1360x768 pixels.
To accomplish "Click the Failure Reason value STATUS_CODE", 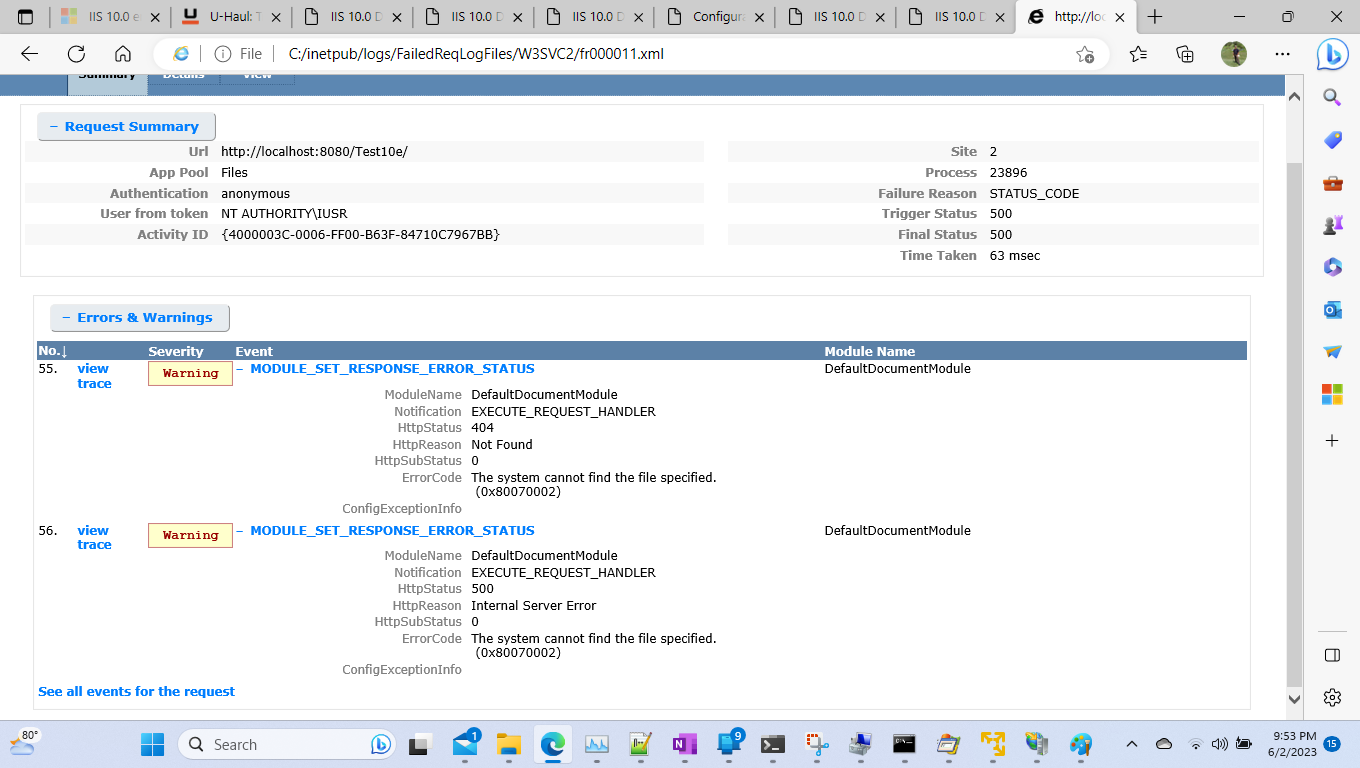I will pyautogui.click(x=1034, y=194).
